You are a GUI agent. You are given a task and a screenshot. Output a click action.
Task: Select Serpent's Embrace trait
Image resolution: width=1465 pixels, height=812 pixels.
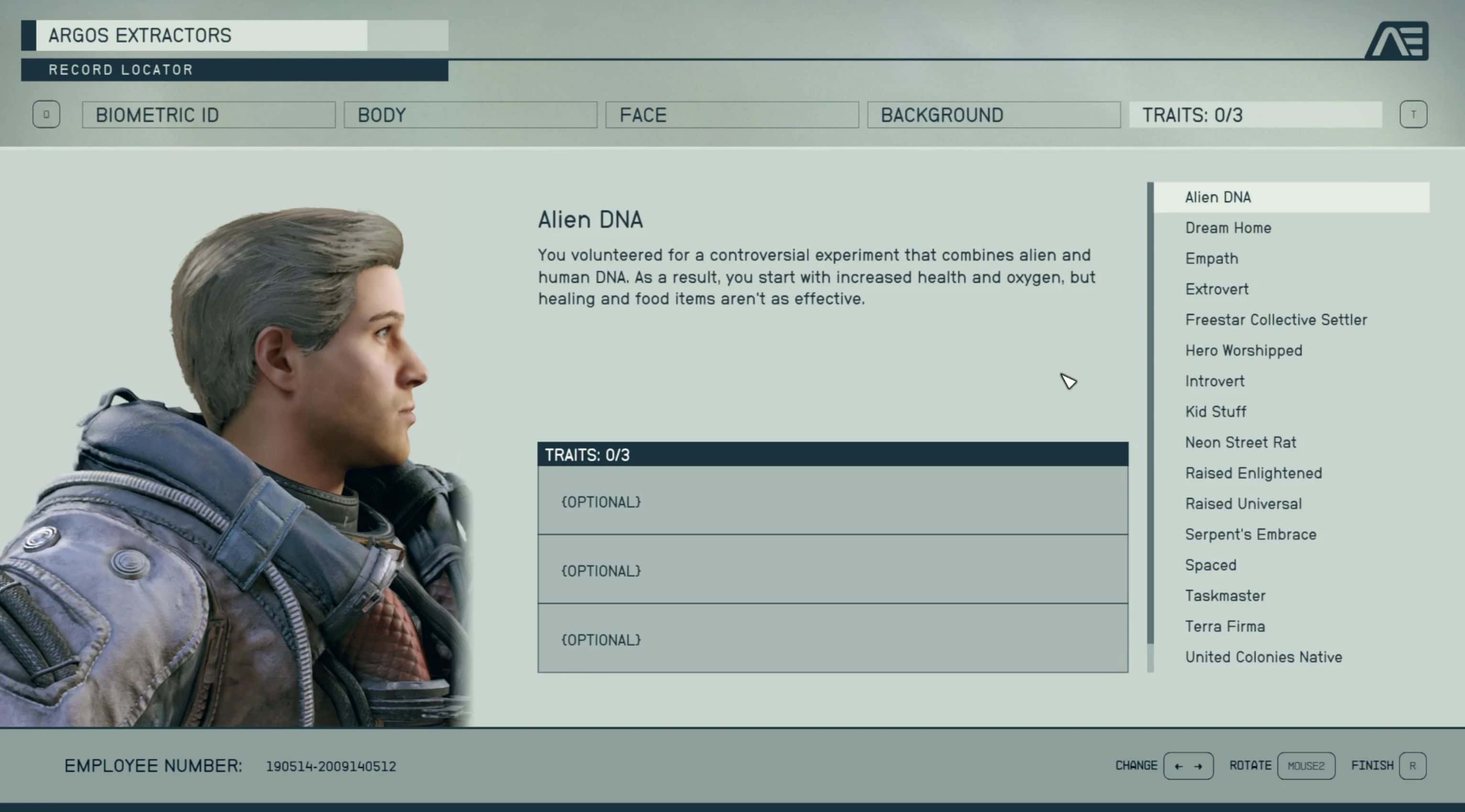(x=1250, y=535)
